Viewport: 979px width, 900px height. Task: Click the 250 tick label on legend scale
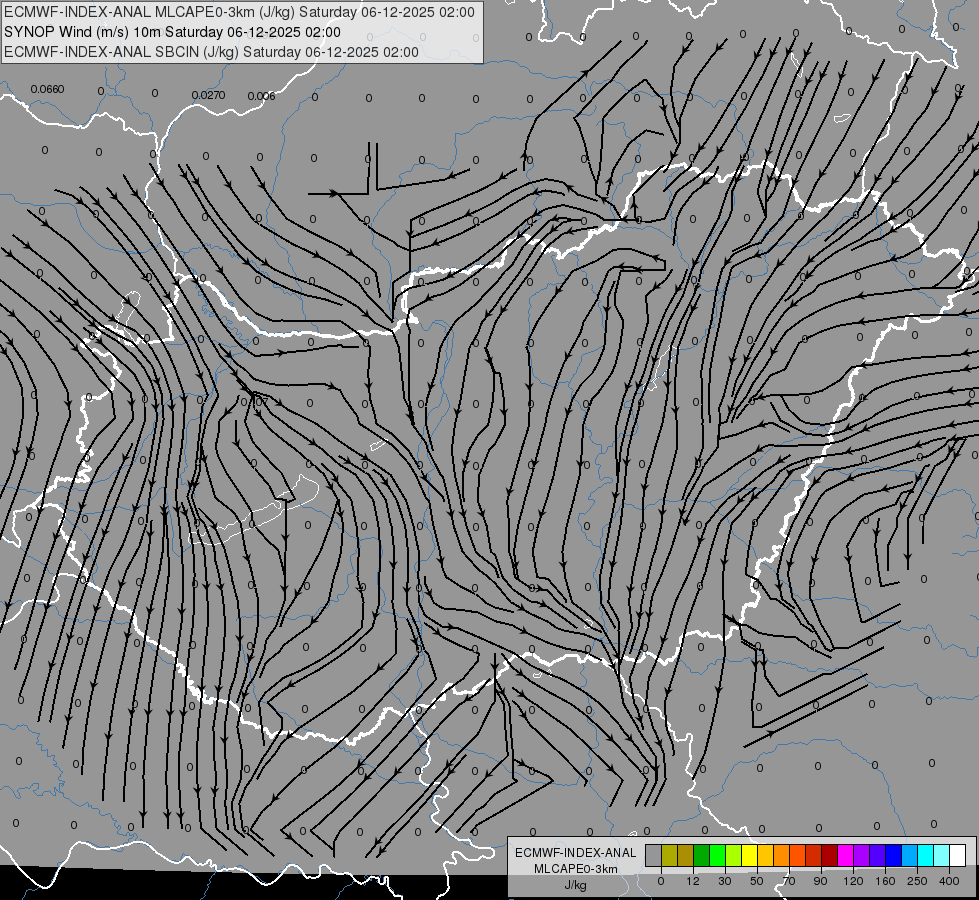(917, 881)
